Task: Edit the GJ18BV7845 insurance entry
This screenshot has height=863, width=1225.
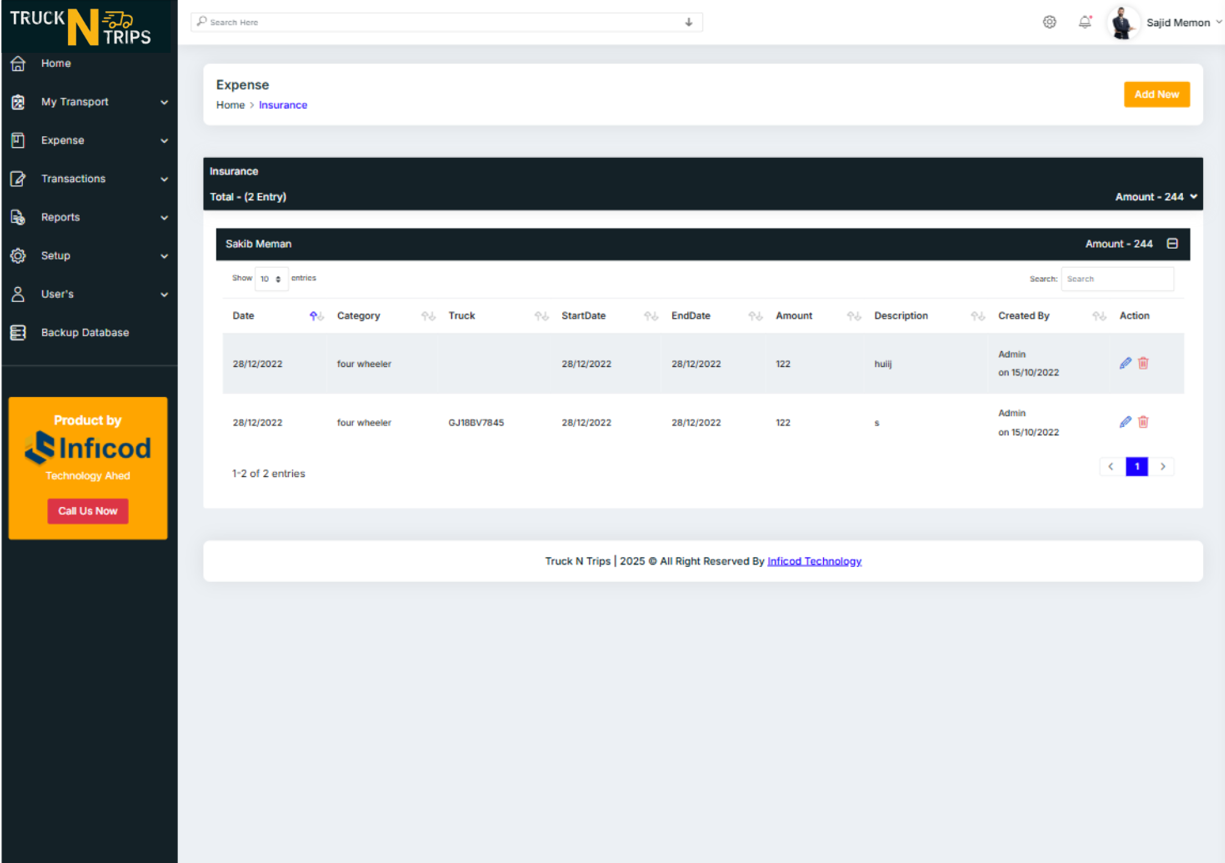Action: tap(1125, 422)
